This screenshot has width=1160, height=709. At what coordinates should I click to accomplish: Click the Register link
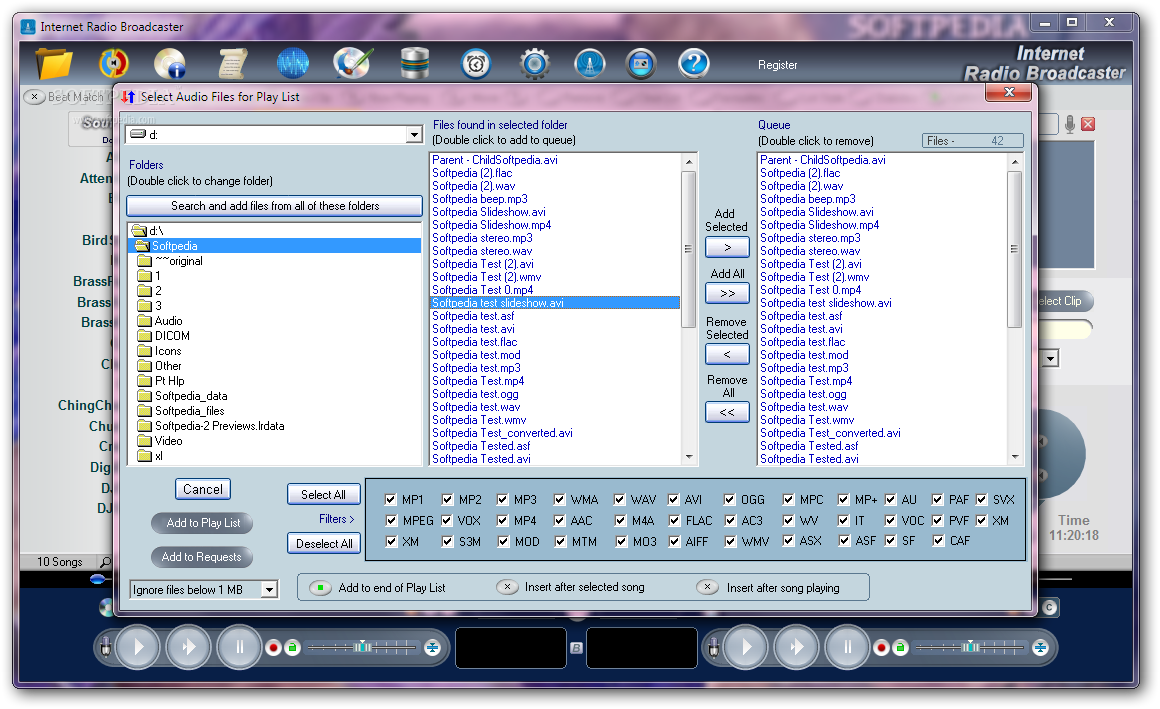778,65
